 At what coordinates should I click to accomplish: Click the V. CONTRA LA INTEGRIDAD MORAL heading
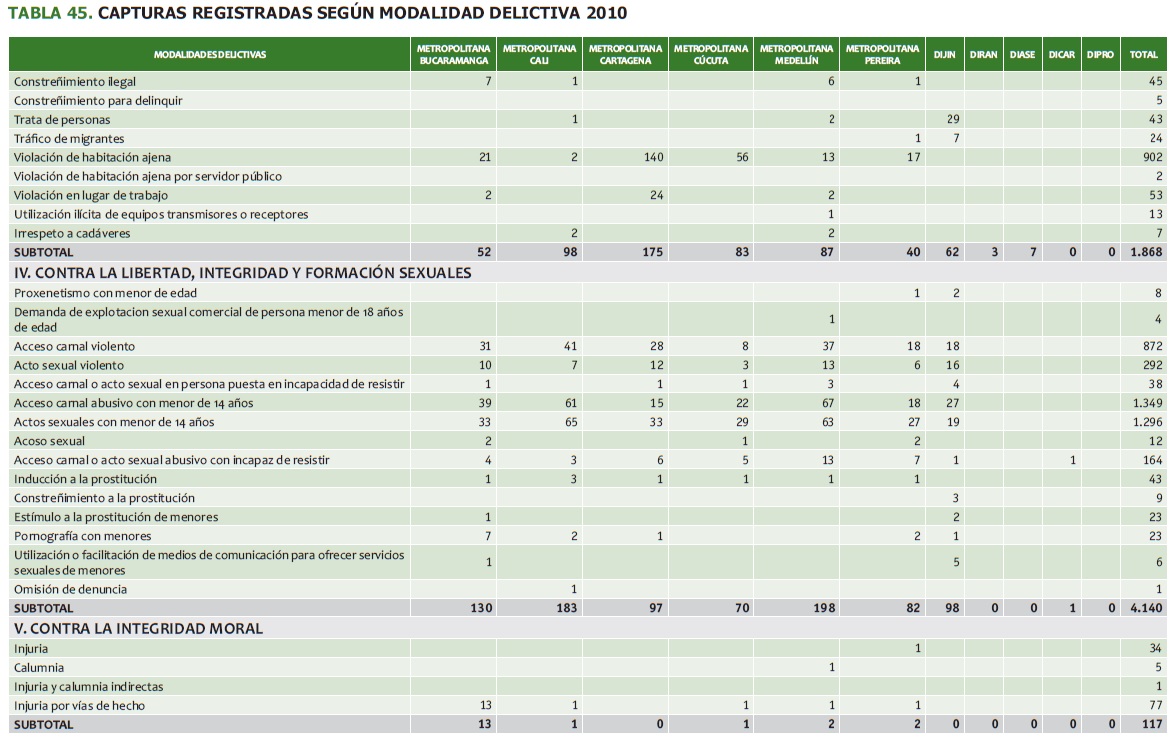coord(138,628)
